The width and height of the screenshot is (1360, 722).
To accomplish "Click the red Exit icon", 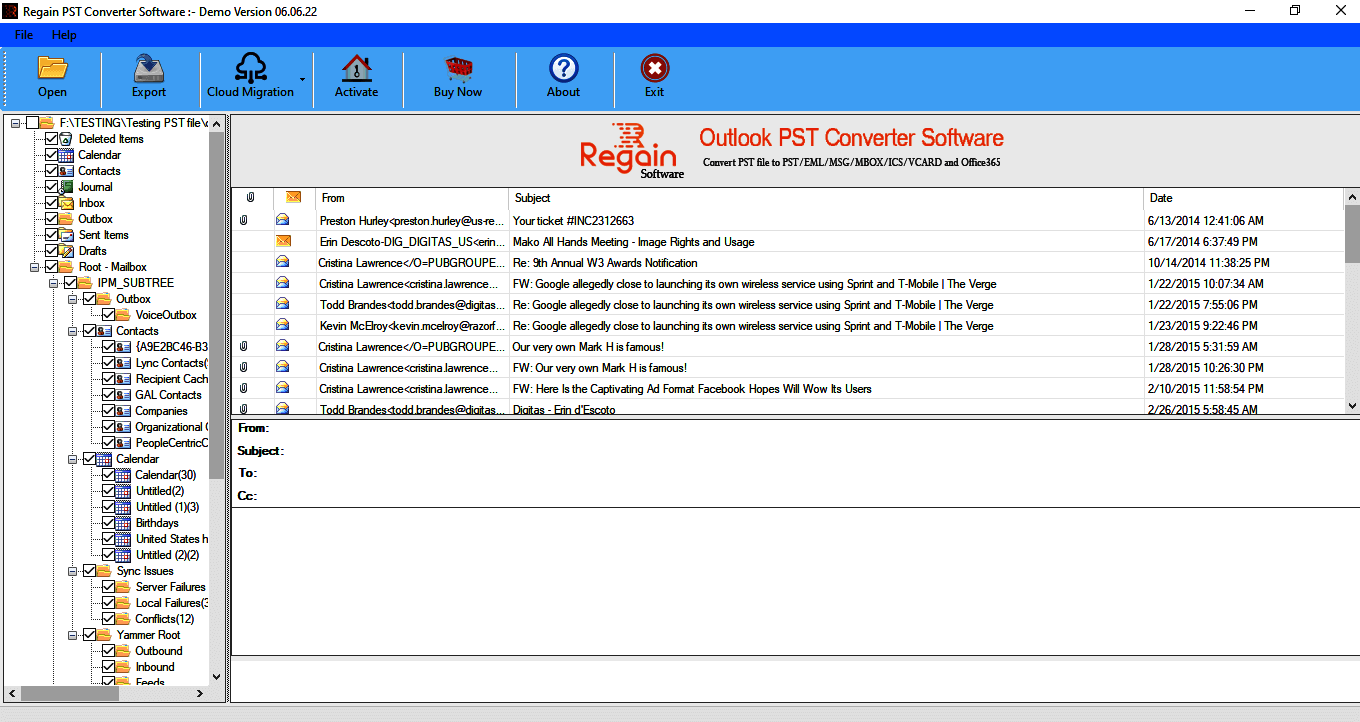I will [655, 68].
